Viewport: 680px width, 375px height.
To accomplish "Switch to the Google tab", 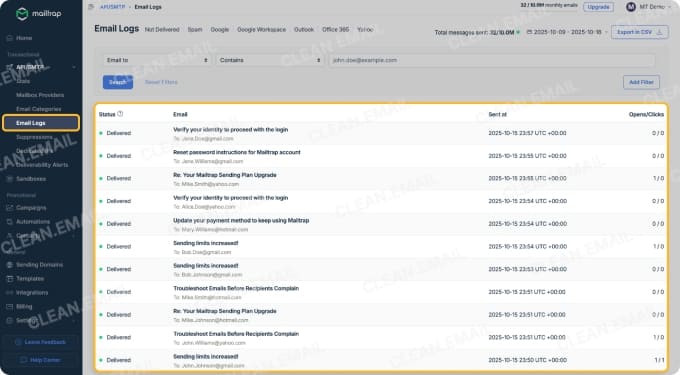I will click(219, 29).
